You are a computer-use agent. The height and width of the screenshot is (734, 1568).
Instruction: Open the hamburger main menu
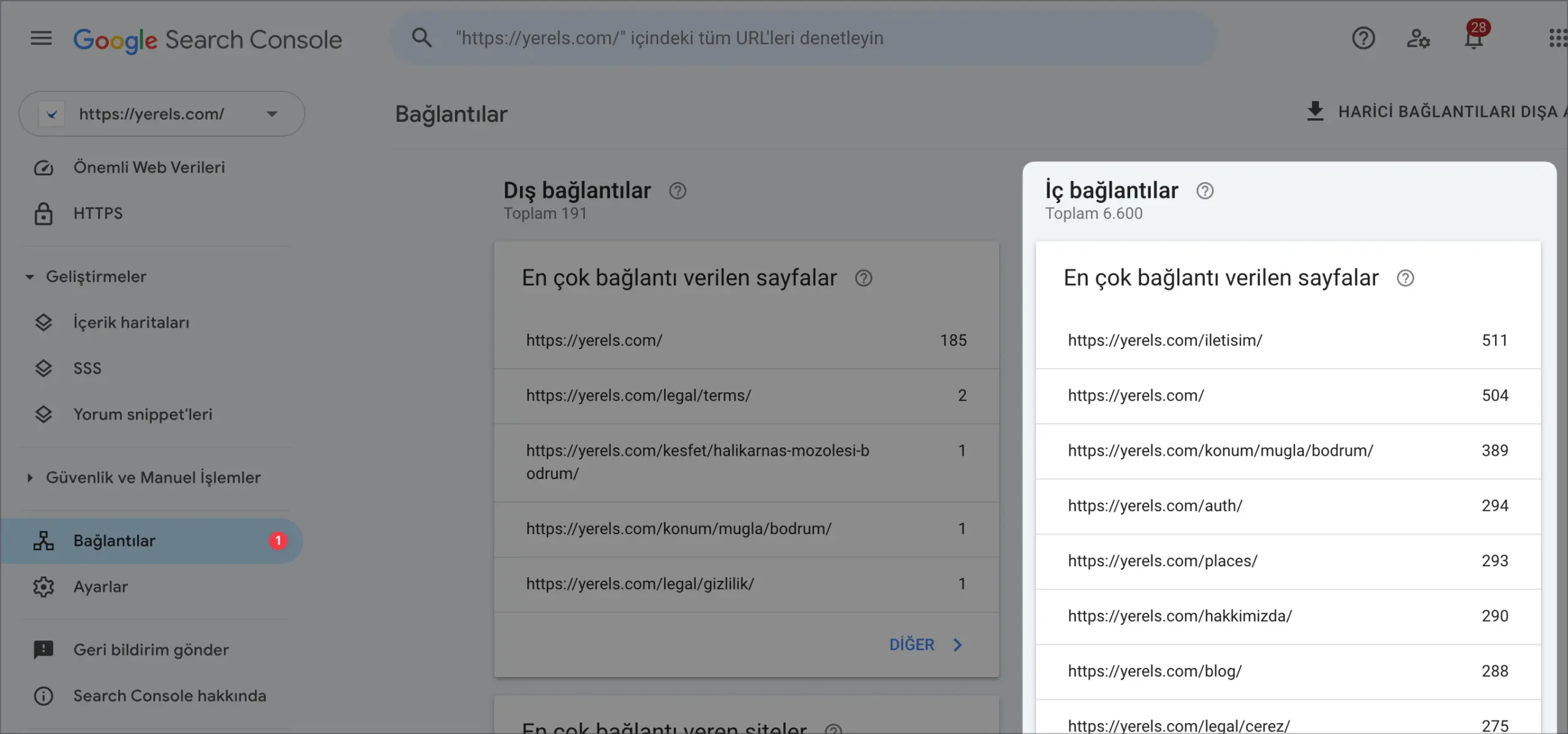coord(41,39)
